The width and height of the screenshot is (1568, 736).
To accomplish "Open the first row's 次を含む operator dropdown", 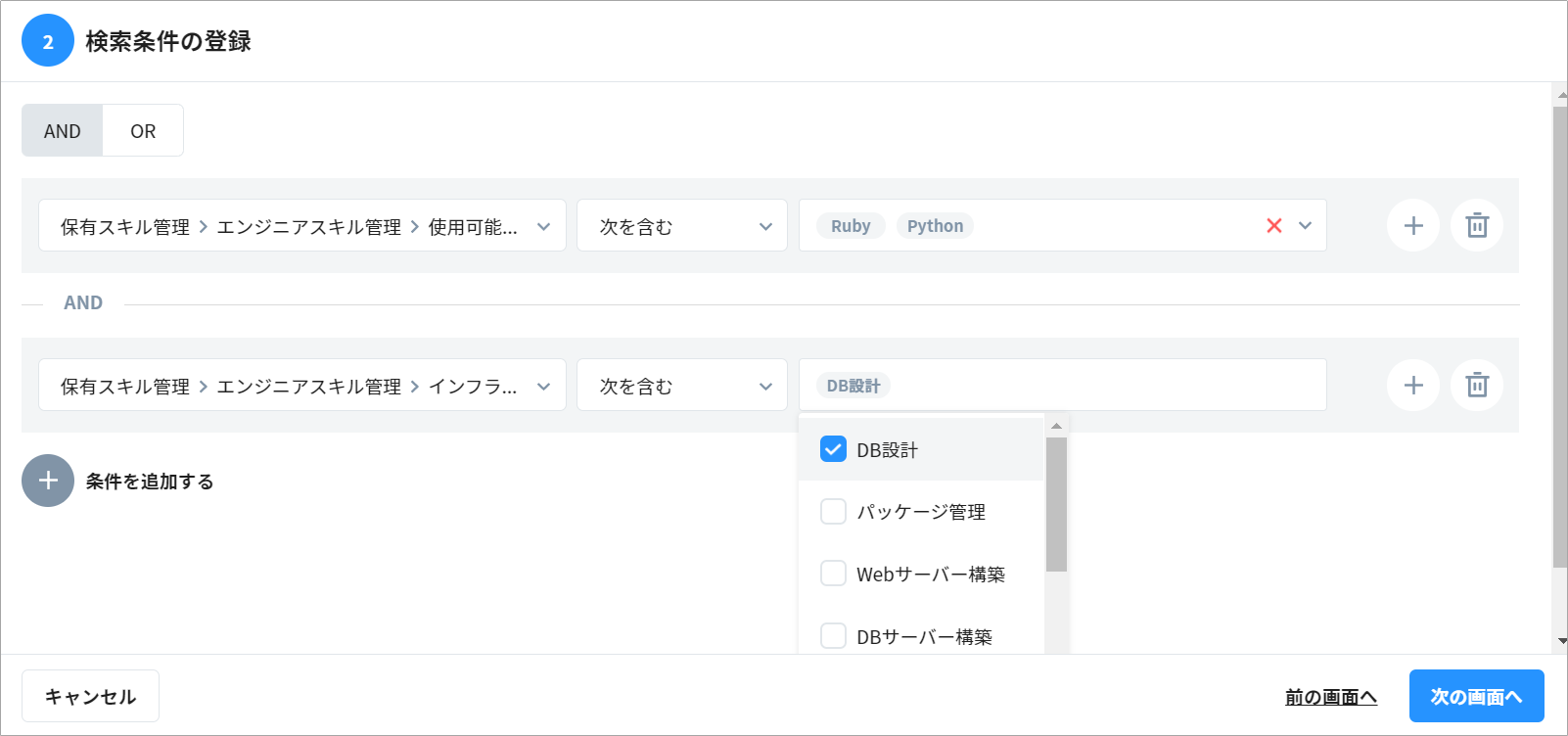I will tap(682, 226).
